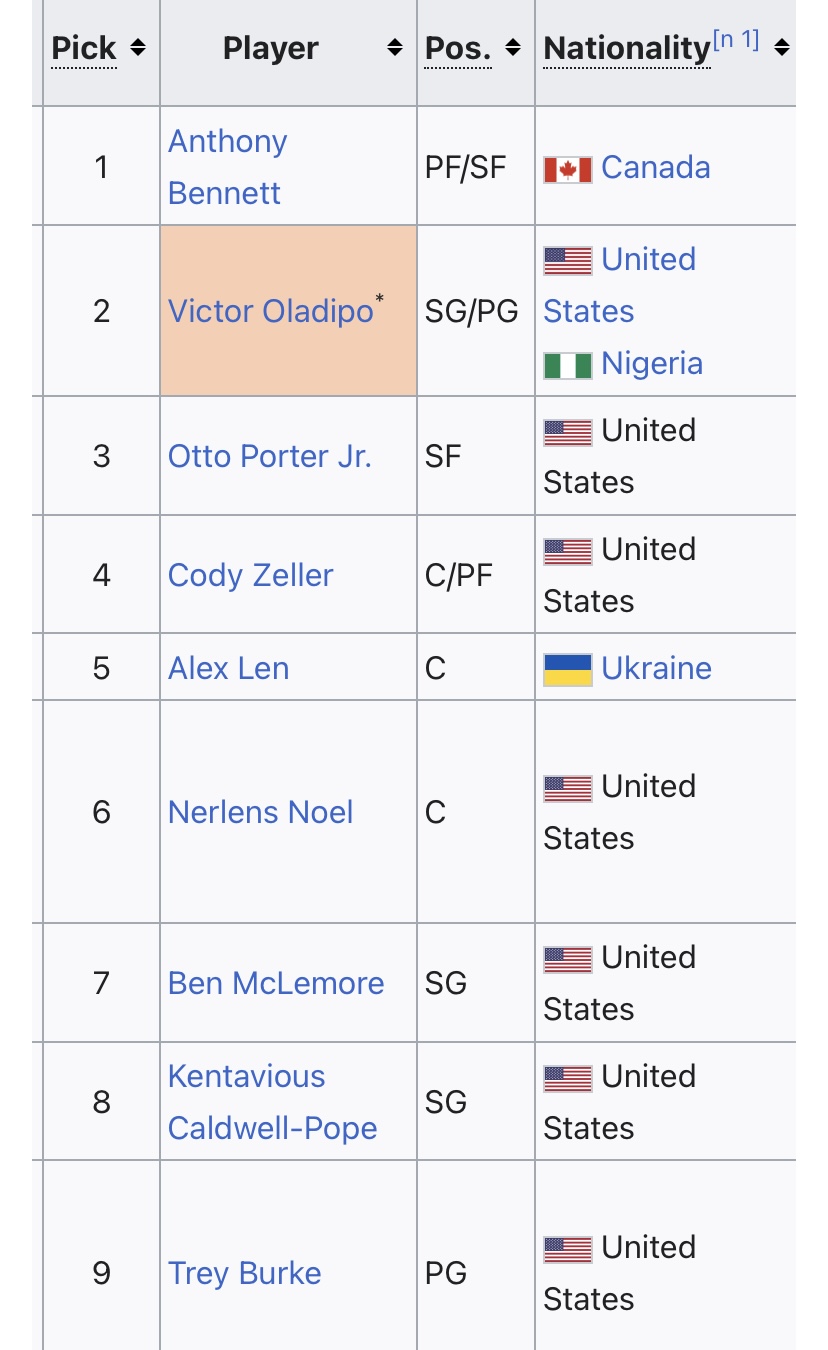Screen dimensions: 828x1350
Task: Sort by position using Pos. arrows
Action: (x=513, y=48)
